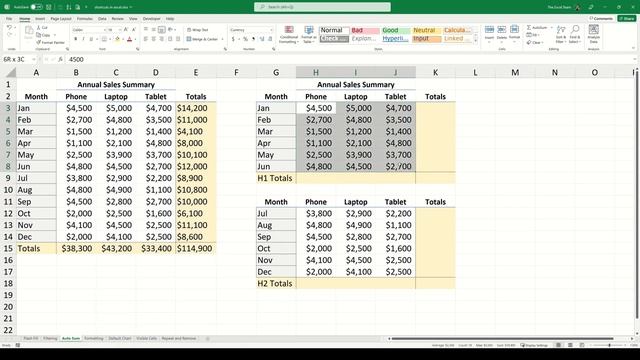Toggle Align Left
Image resolution: width=640 pixels, height=360 pixels.
click(146, 39)
